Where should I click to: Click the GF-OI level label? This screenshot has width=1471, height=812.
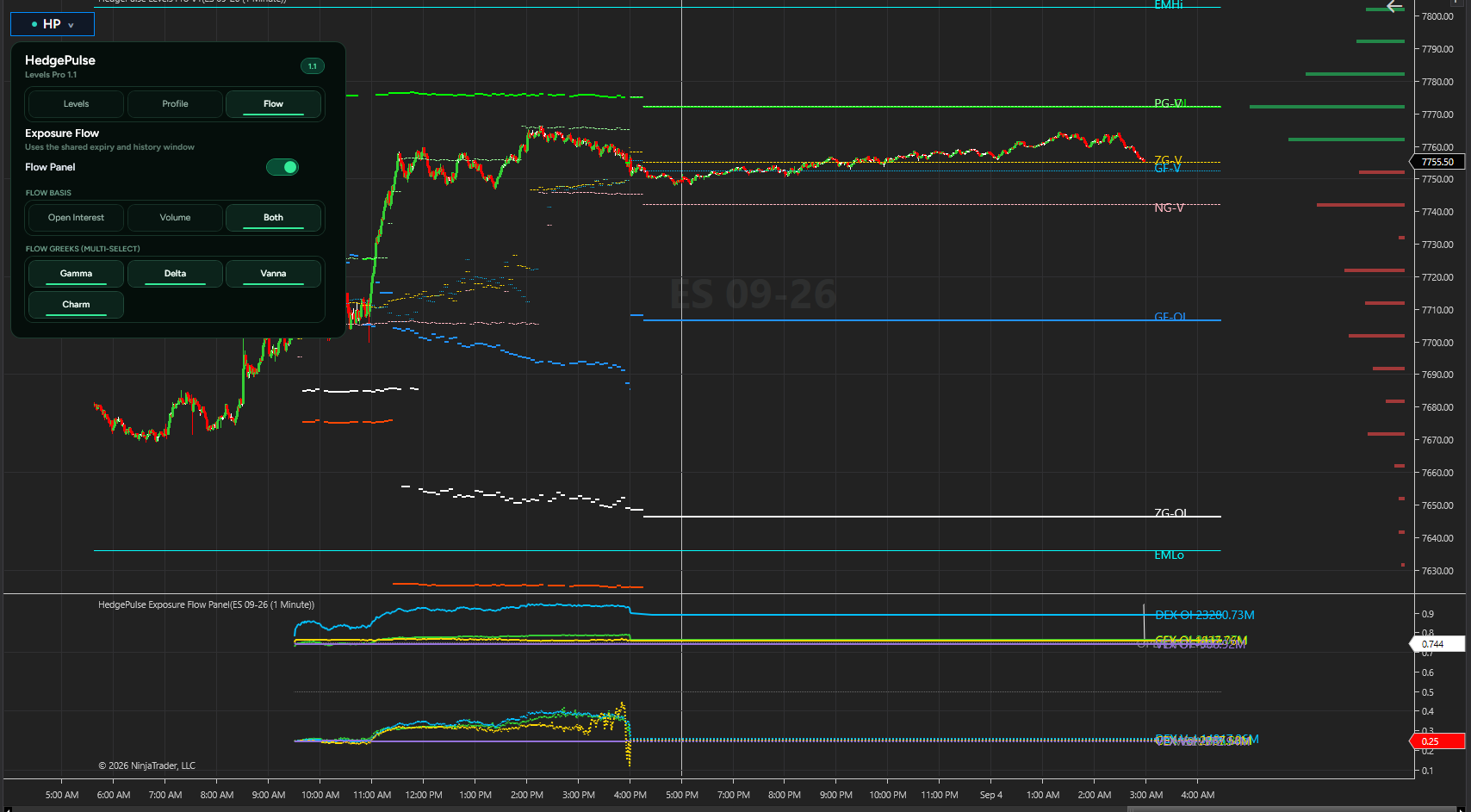[x=1170, y=317]
